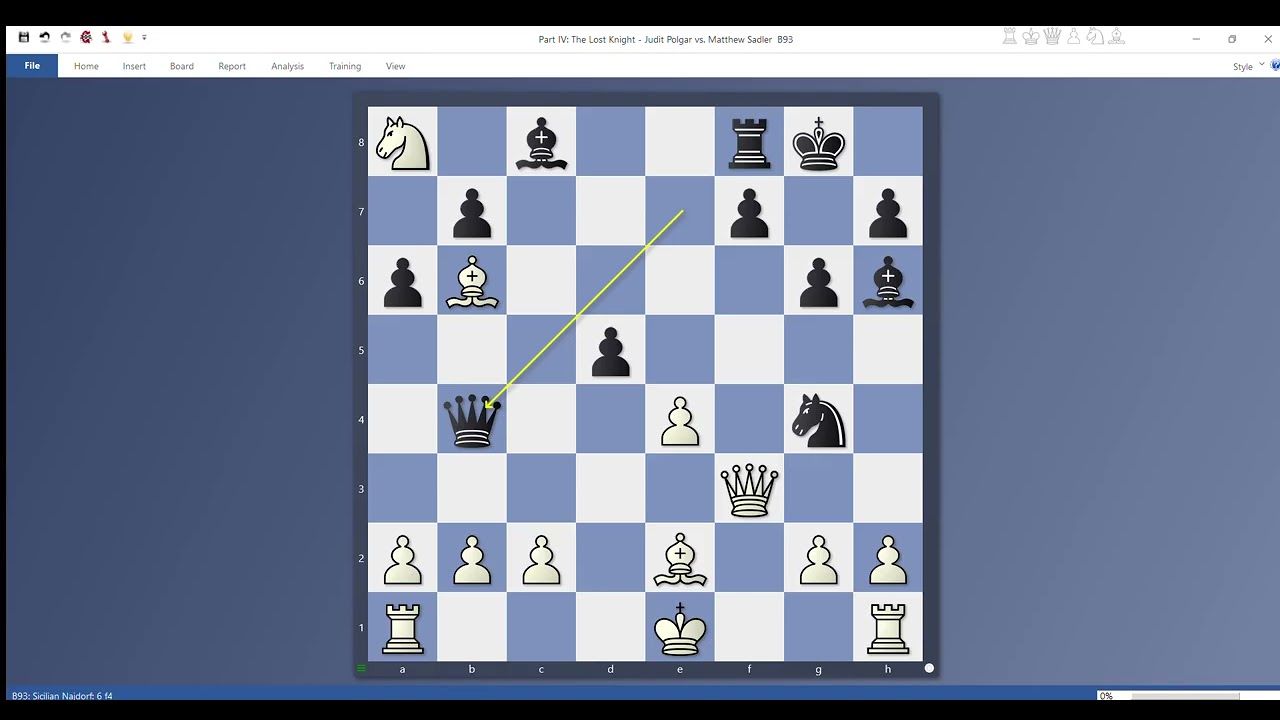This screenshot has height=720, width=1280.
Task: Click the 0% progress bar in status bar
Action: 1185,696
